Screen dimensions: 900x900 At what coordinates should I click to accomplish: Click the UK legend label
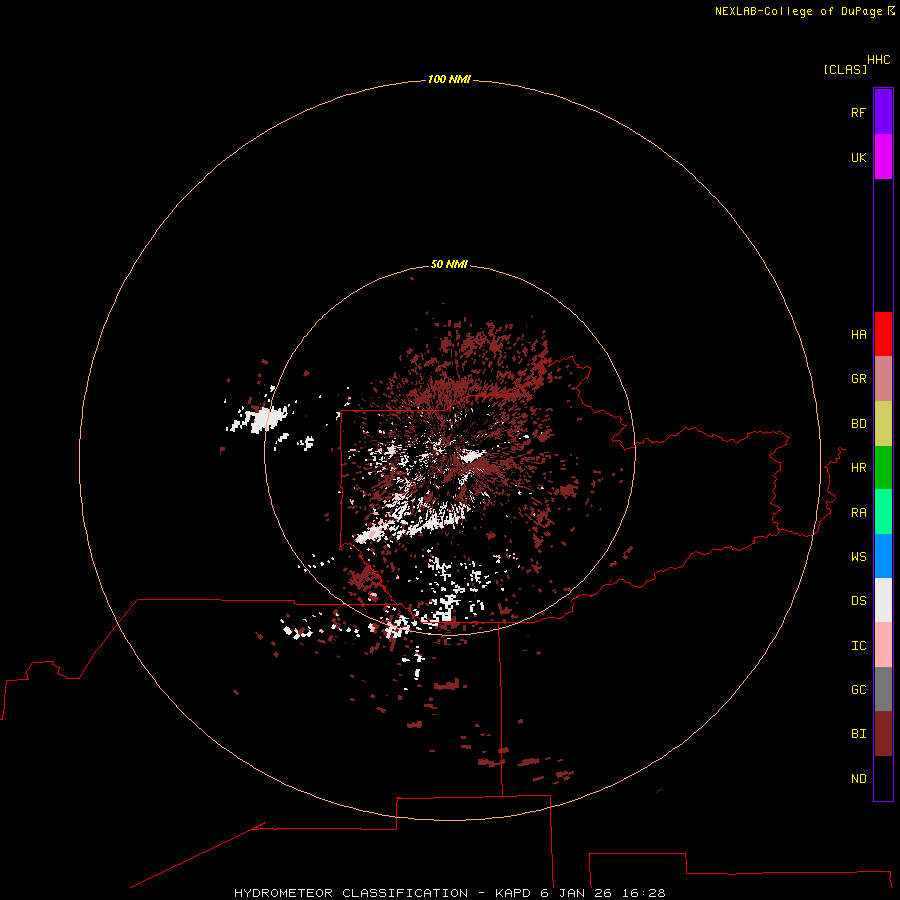click(858, 157)
